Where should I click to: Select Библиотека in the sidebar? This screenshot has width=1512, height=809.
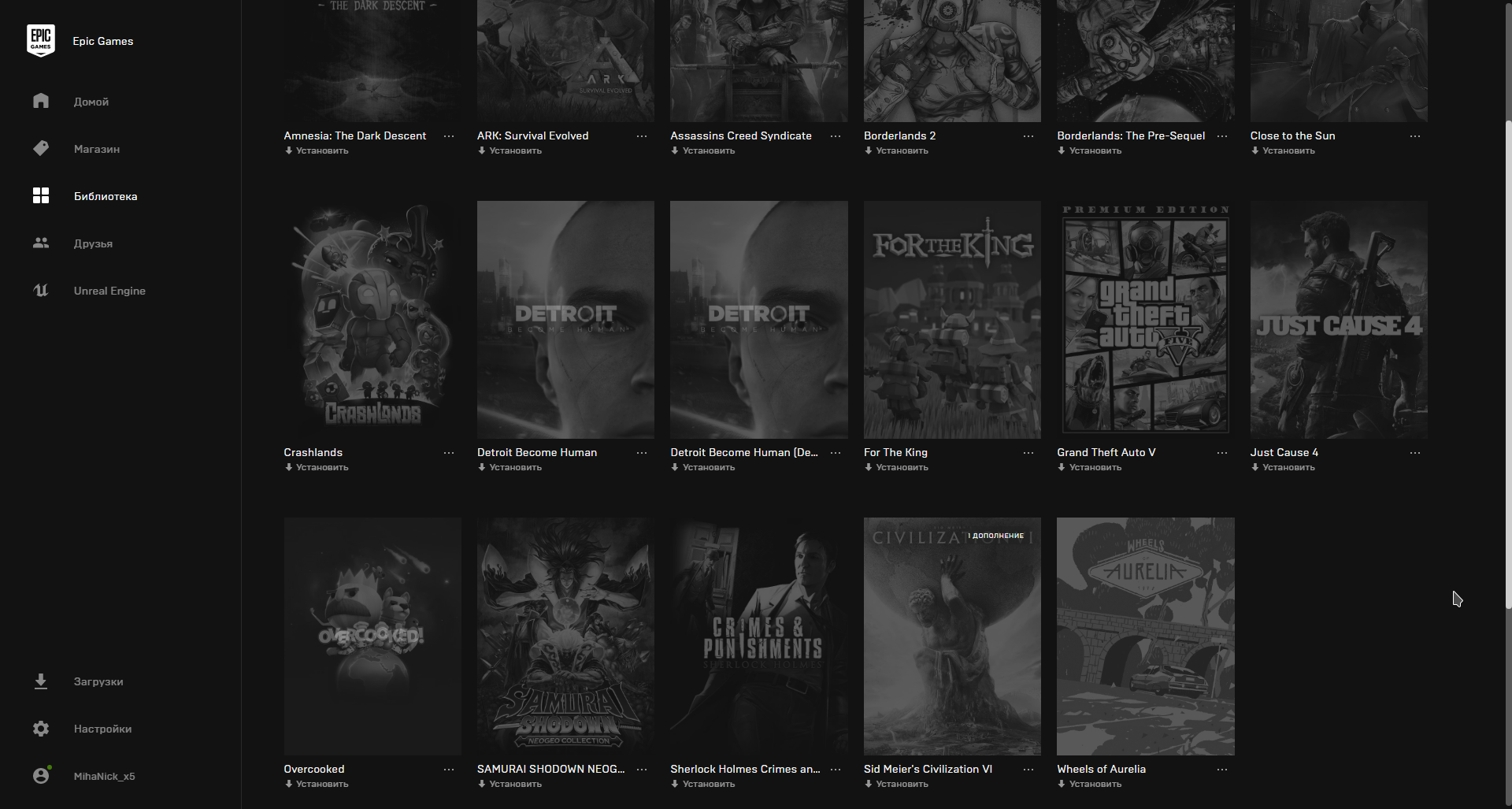point(106,196)
